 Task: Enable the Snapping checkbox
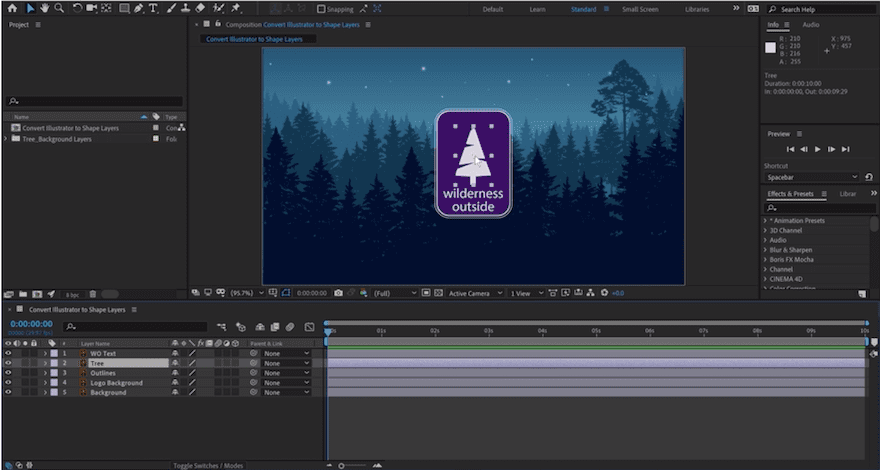pyautogui.click(x=320, y=9)
